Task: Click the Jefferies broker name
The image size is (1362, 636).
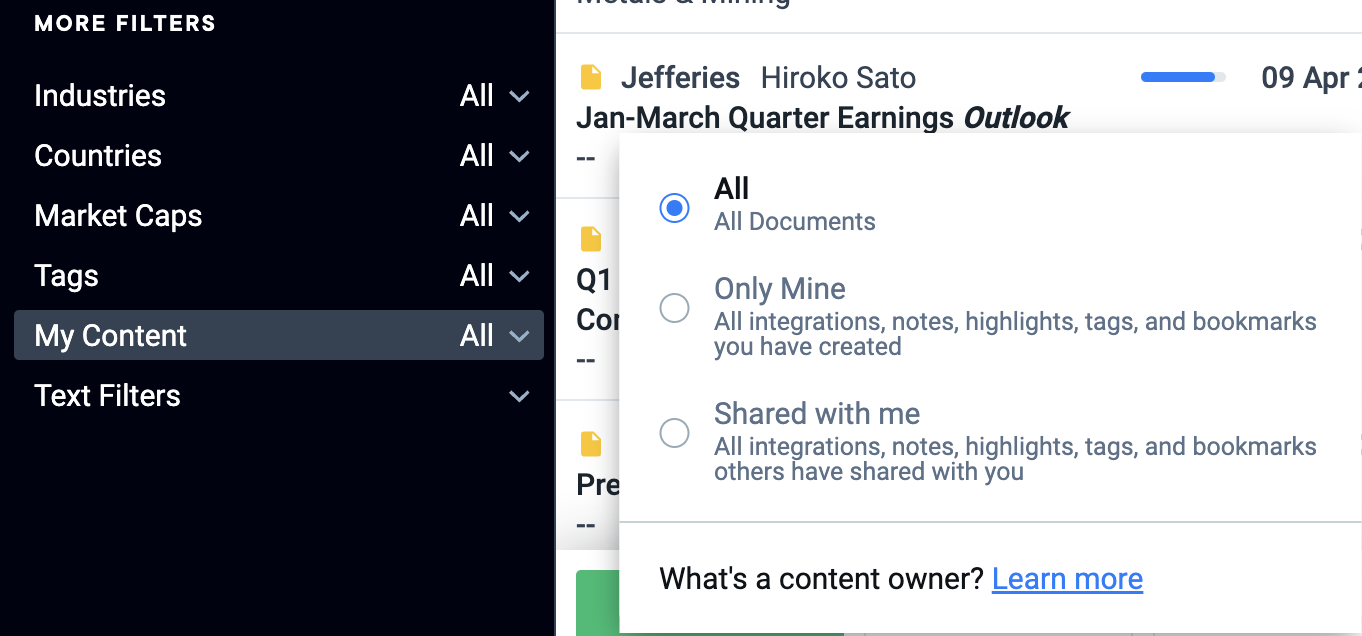Action: point(680,78)
